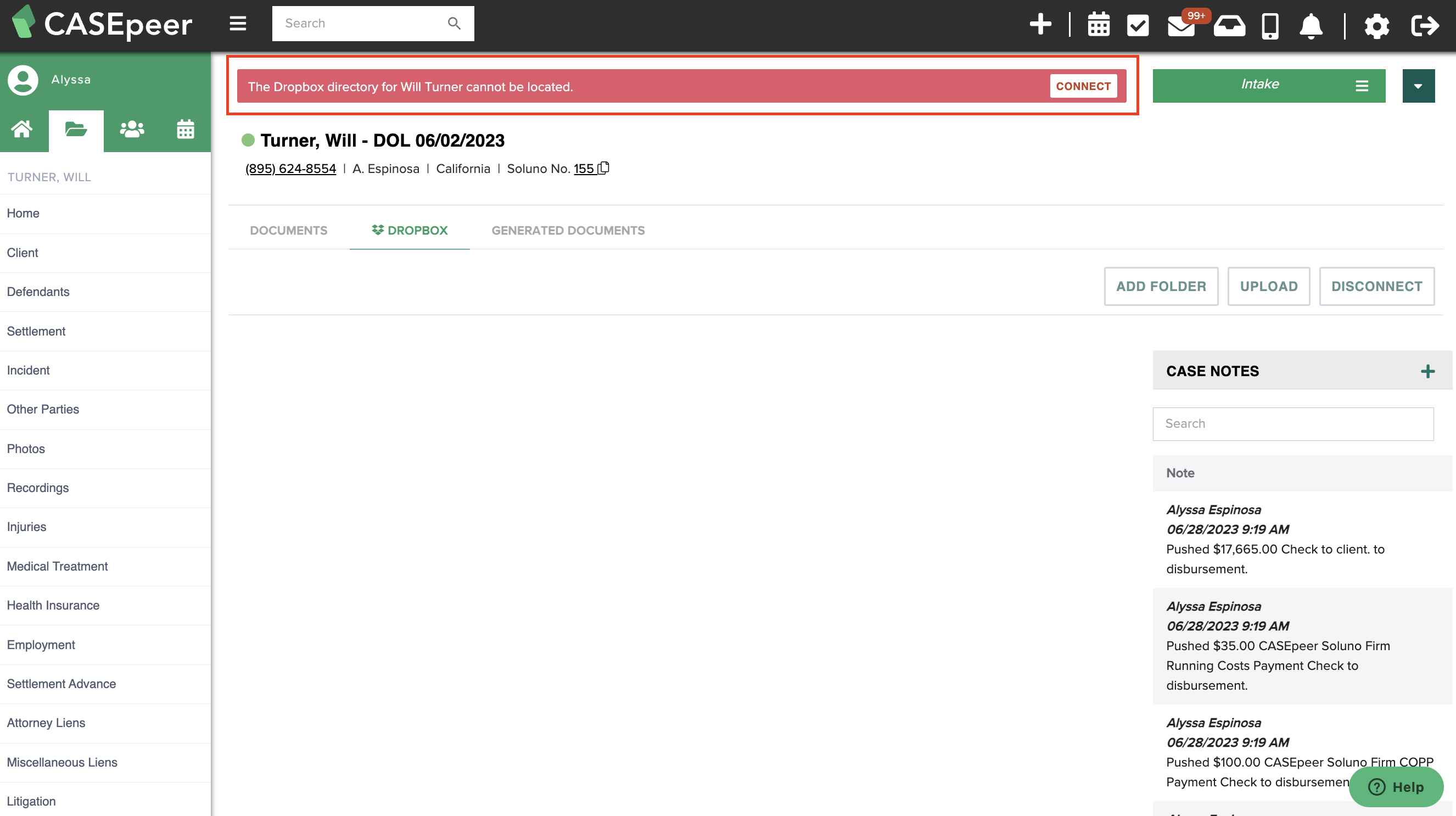Open the notifications bell
This screenshot has height=816, width=1456.
tap(1311, 26)
